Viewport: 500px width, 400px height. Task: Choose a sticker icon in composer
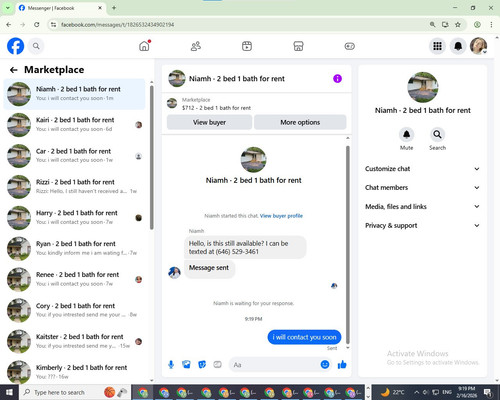(202, 365)
